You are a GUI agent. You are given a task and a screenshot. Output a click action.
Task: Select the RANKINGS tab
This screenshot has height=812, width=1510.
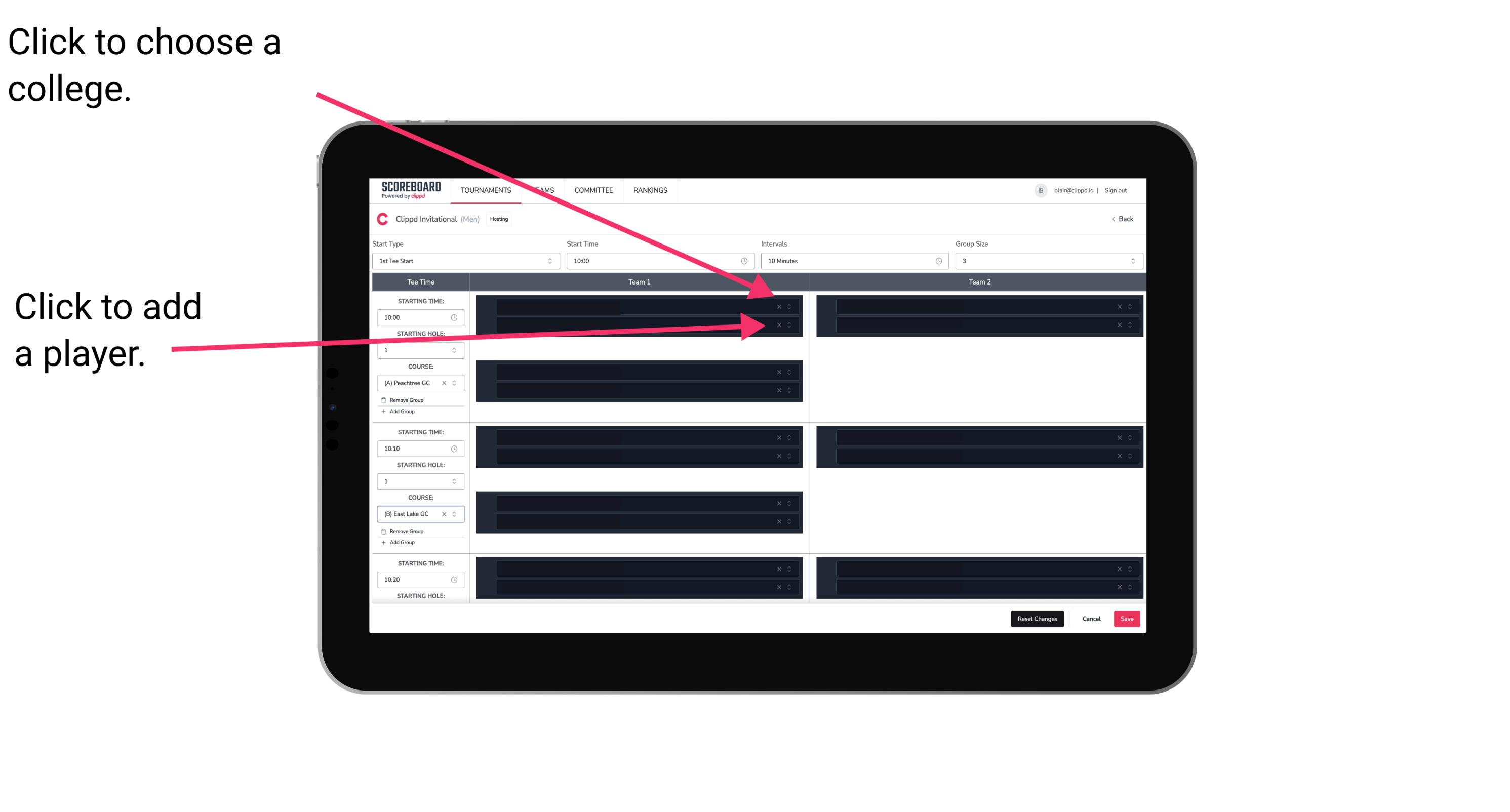651,191
